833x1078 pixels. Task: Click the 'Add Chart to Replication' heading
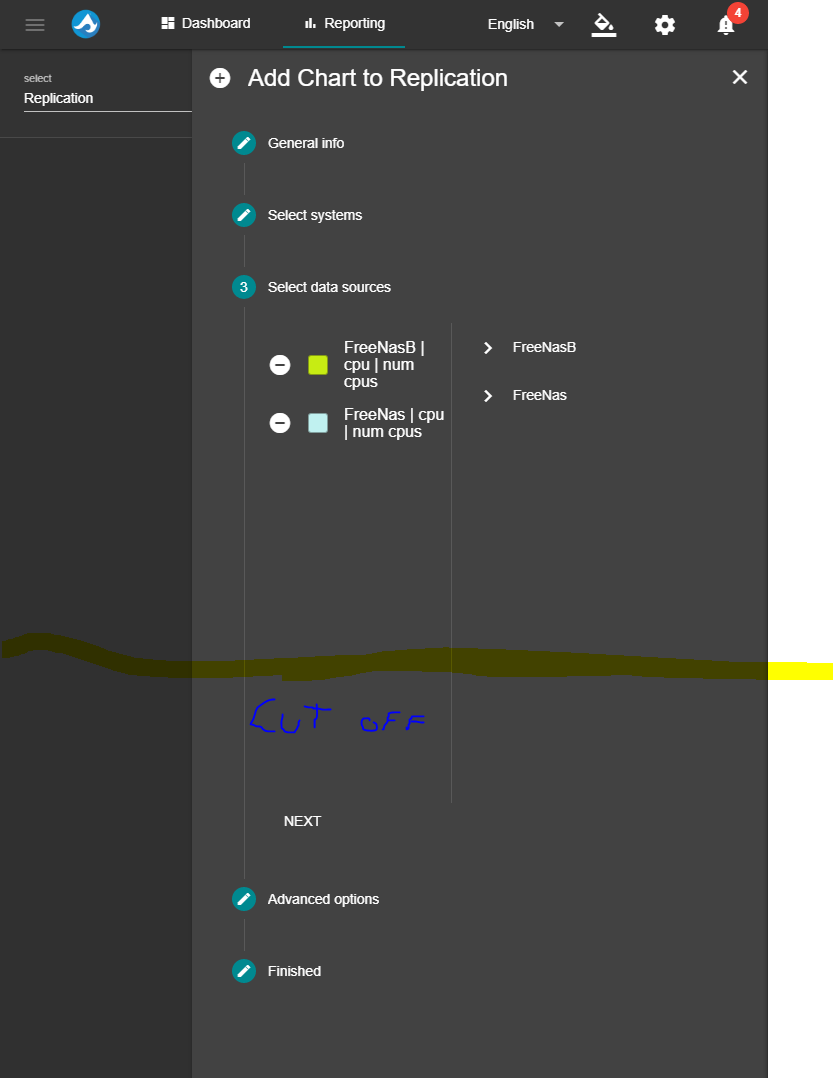(x=377, y=78)
